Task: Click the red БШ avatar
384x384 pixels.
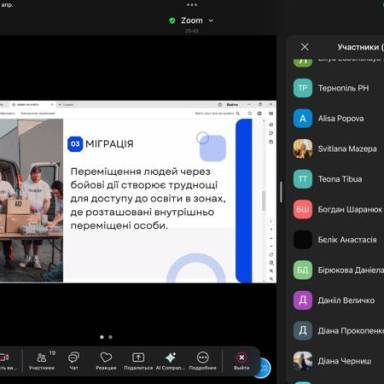Action: click(303, 209)
